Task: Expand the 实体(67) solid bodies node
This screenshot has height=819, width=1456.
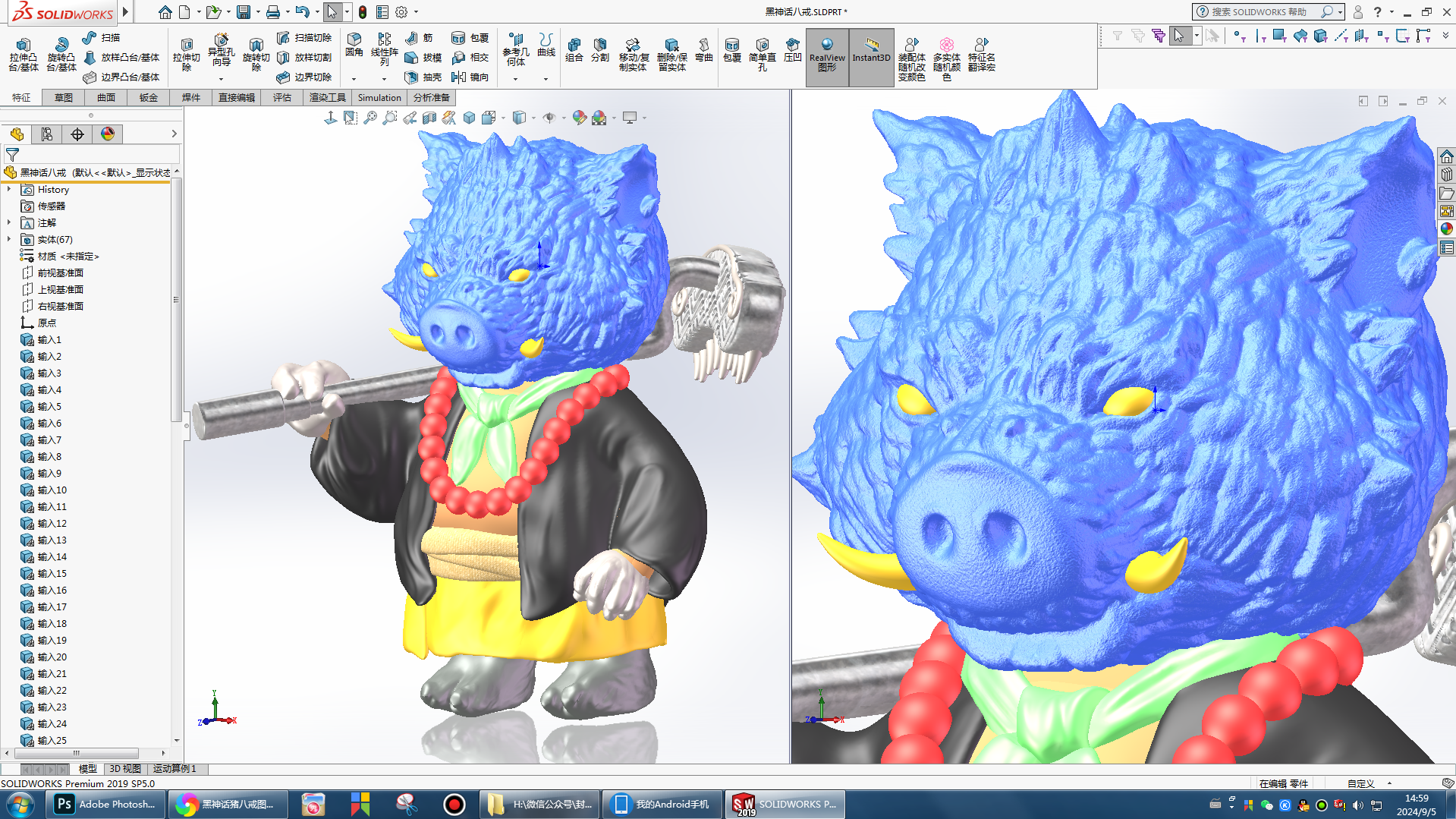Action: tap(9, 239)
